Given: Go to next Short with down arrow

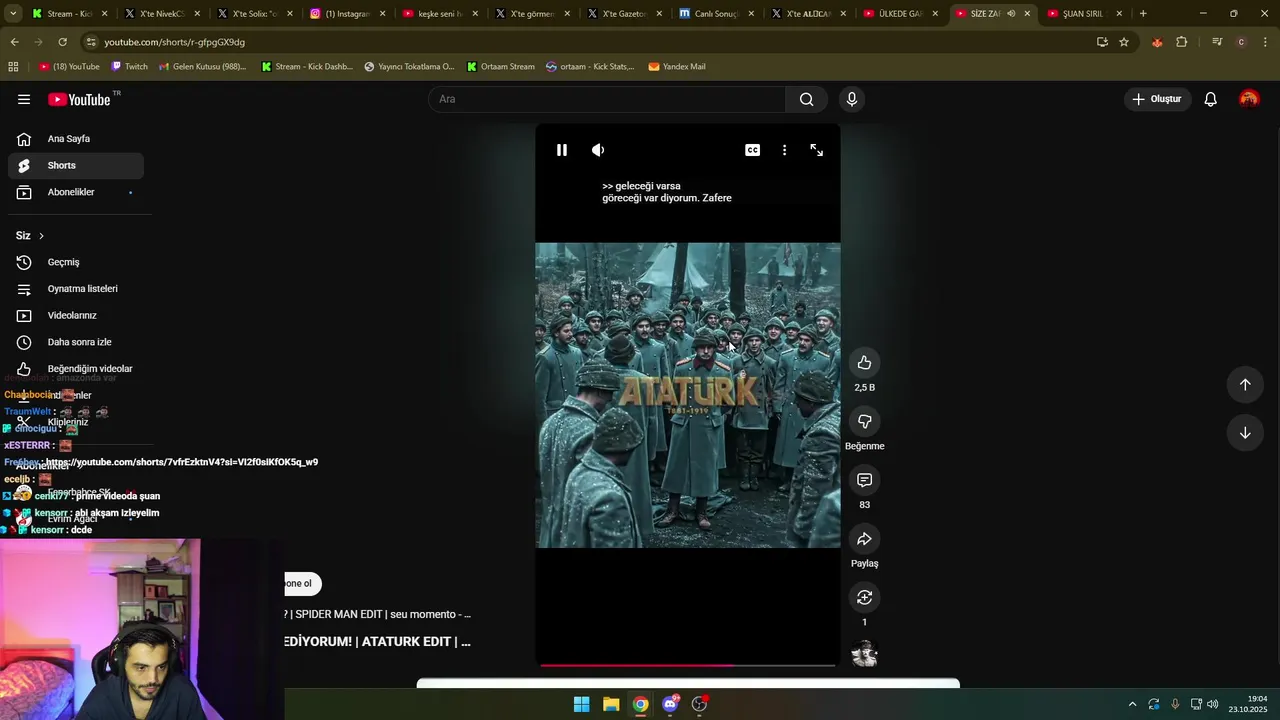Looking at the screenshot, I should [x=1245, y=433].
